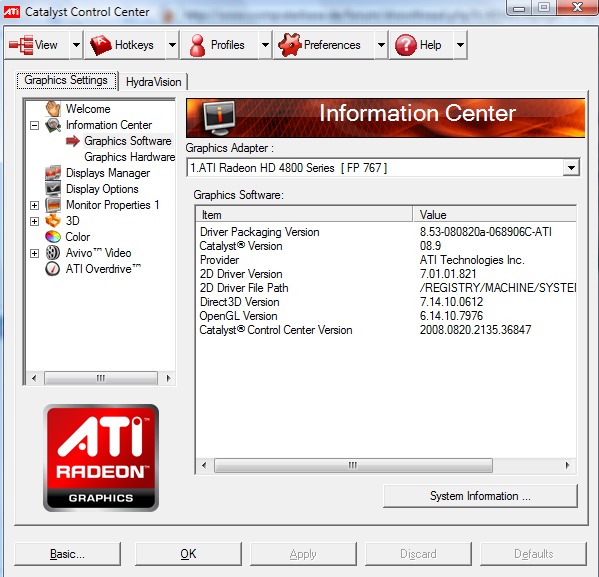Click the value 2008.0820.2135.36847
Viewport: 599px width, 577px height.
[475, 330]
